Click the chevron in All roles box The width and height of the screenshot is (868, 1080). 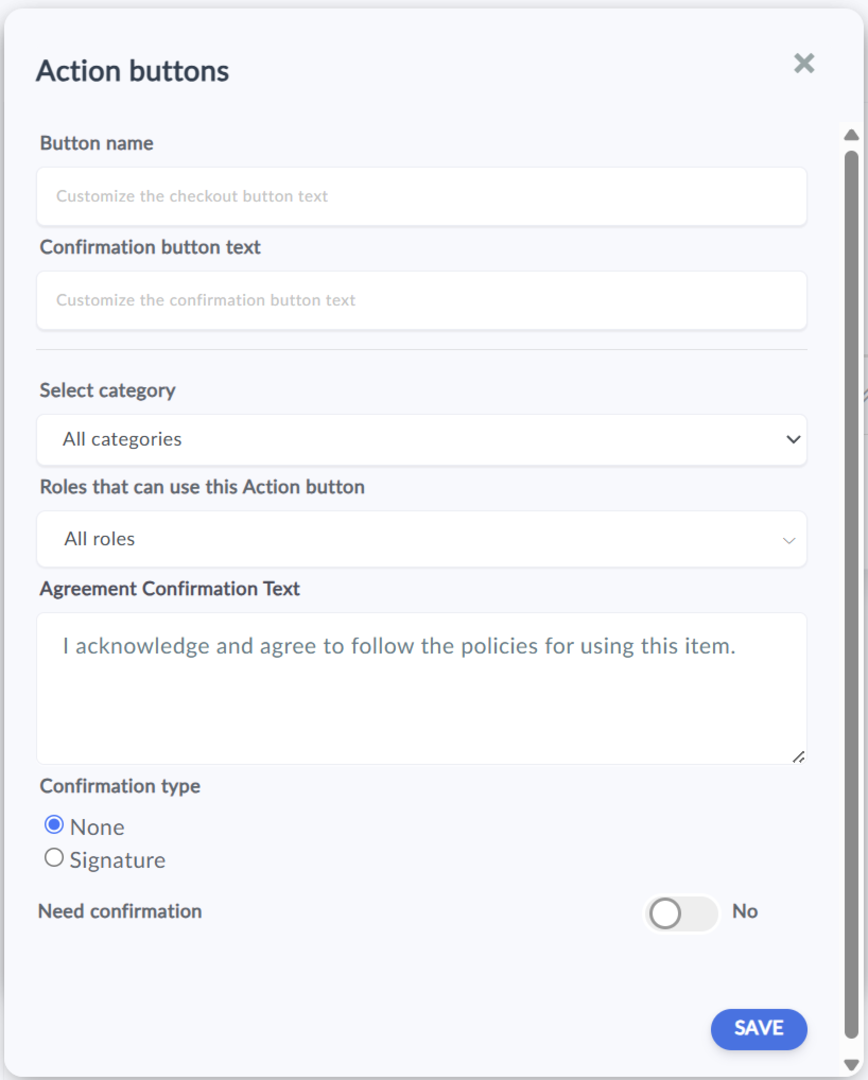(789, 540)
